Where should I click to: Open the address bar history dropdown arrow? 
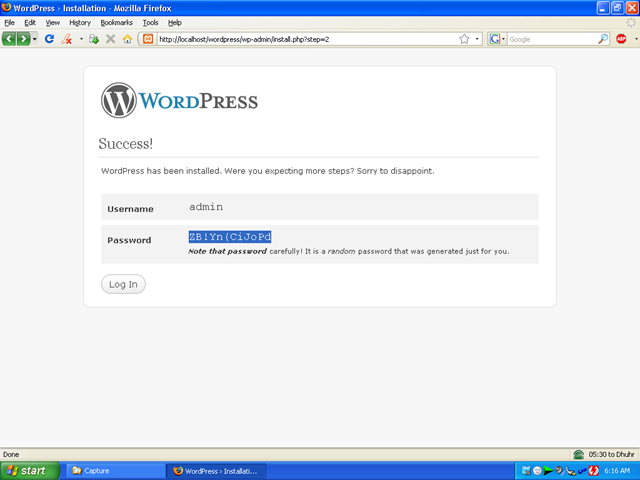(477, 39)
